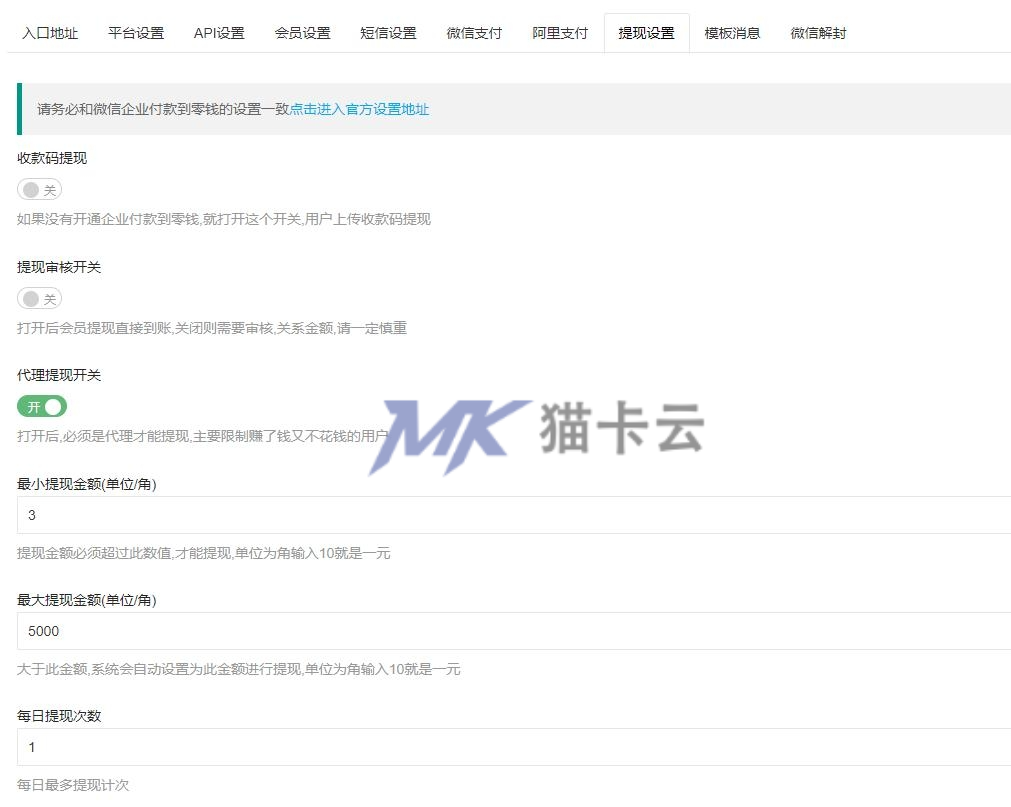
Task: Go to the 微信解封 tab
Action: click(x=818, y=33)
